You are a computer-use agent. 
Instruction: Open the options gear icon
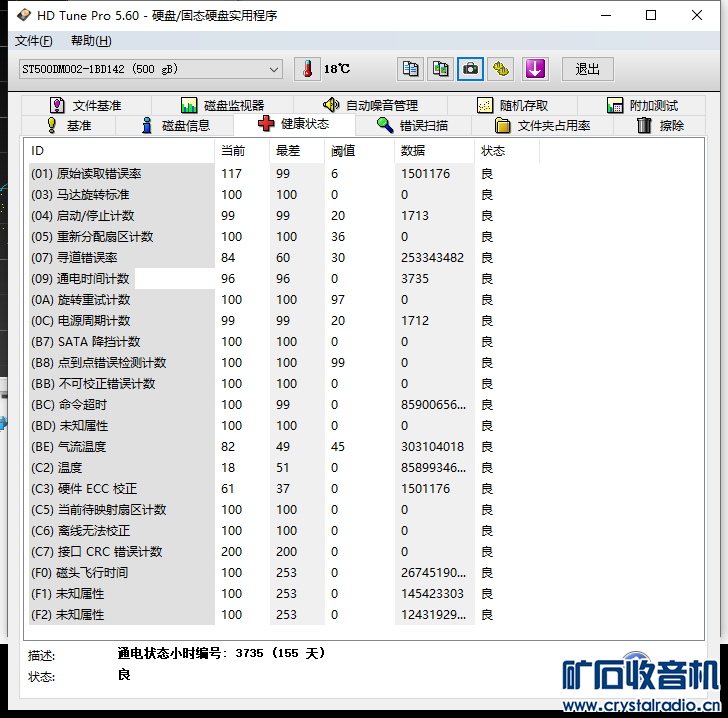pyautogui.click(x=501, y=69)
